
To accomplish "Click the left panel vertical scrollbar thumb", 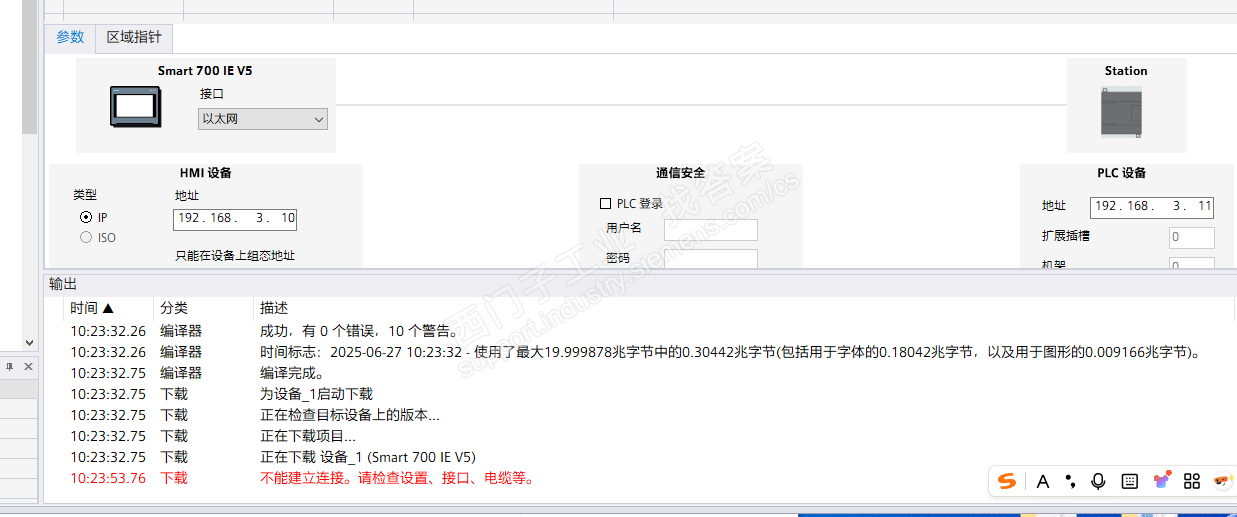I will click(30, 66).
